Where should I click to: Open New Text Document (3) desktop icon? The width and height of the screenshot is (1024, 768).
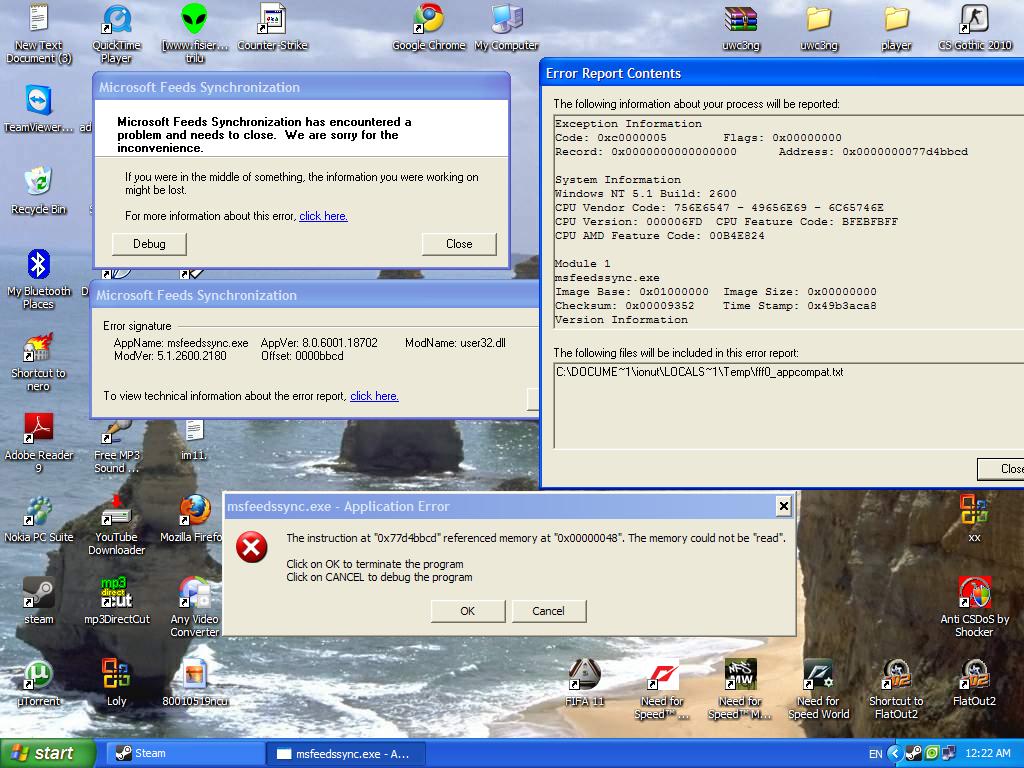(x=39, y=33)
